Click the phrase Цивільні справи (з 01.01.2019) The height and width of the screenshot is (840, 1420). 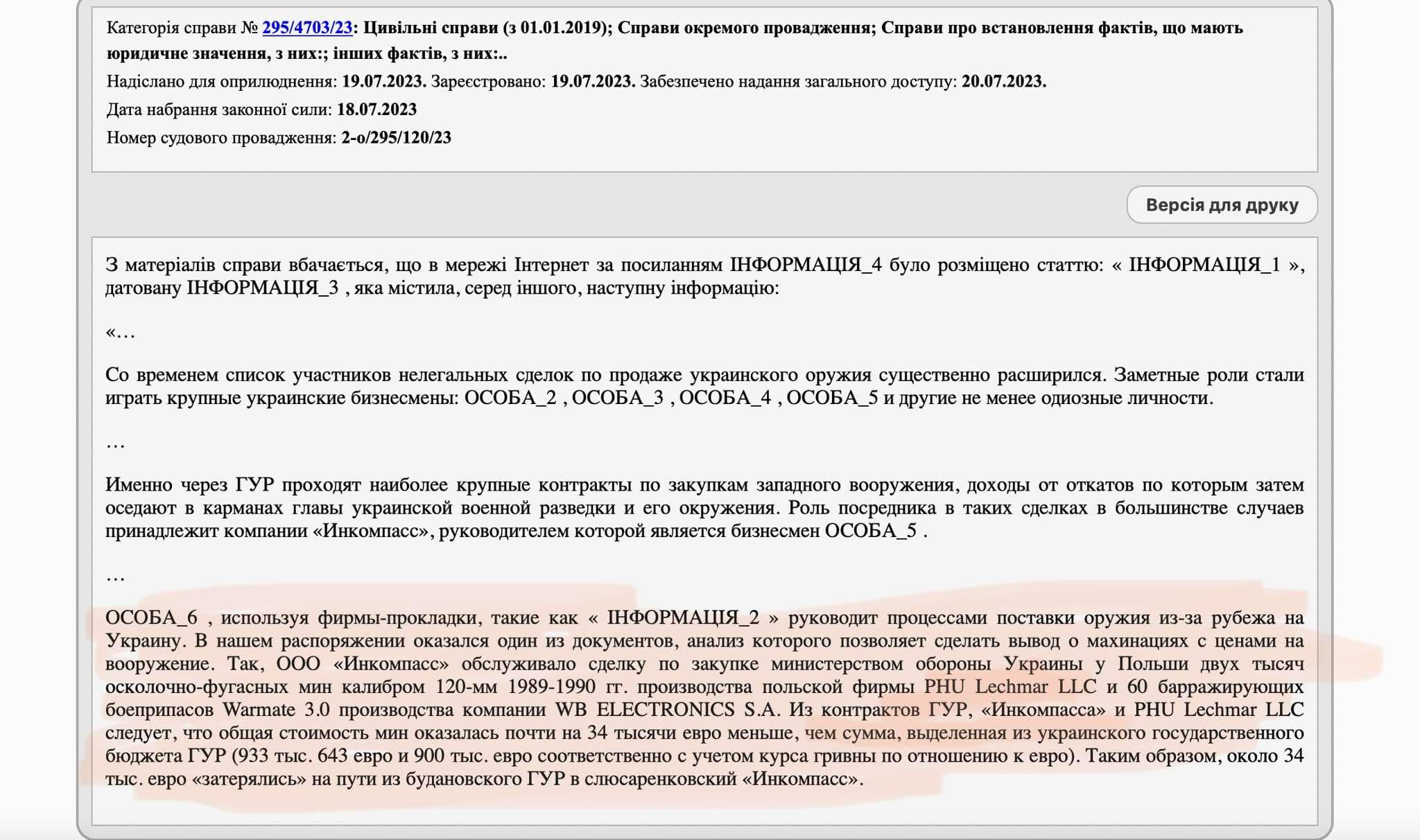tap(486, 28)
